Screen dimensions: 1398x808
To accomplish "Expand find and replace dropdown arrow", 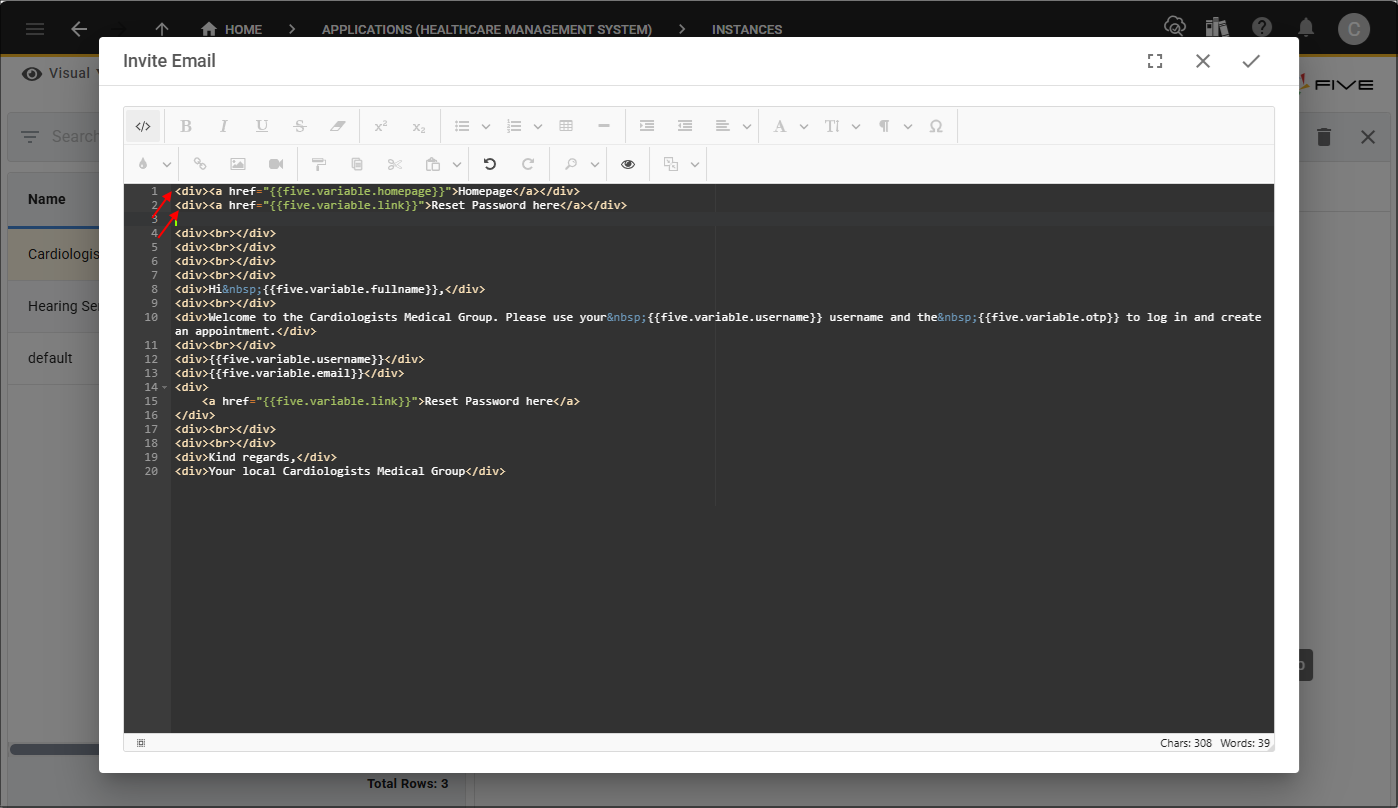I will 595,164.
